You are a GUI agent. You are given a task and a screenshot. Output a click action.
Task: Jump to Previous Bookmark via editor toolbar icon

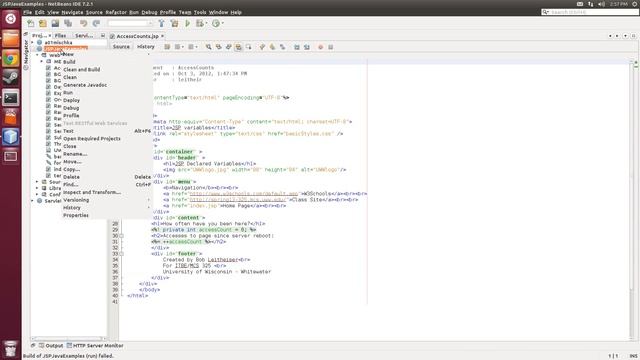click(262, 47)
